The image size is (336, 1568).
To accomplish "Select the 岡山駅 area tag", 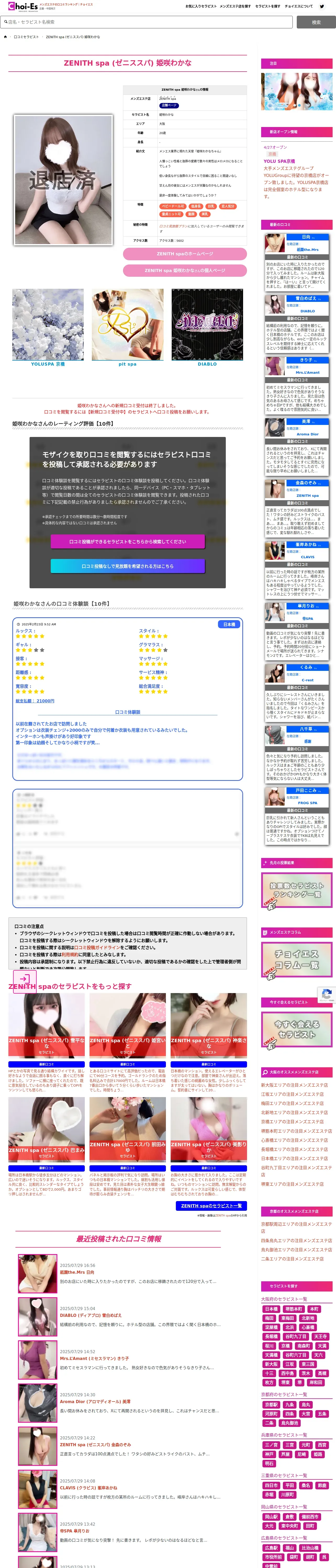I will tap(271, 1517).
